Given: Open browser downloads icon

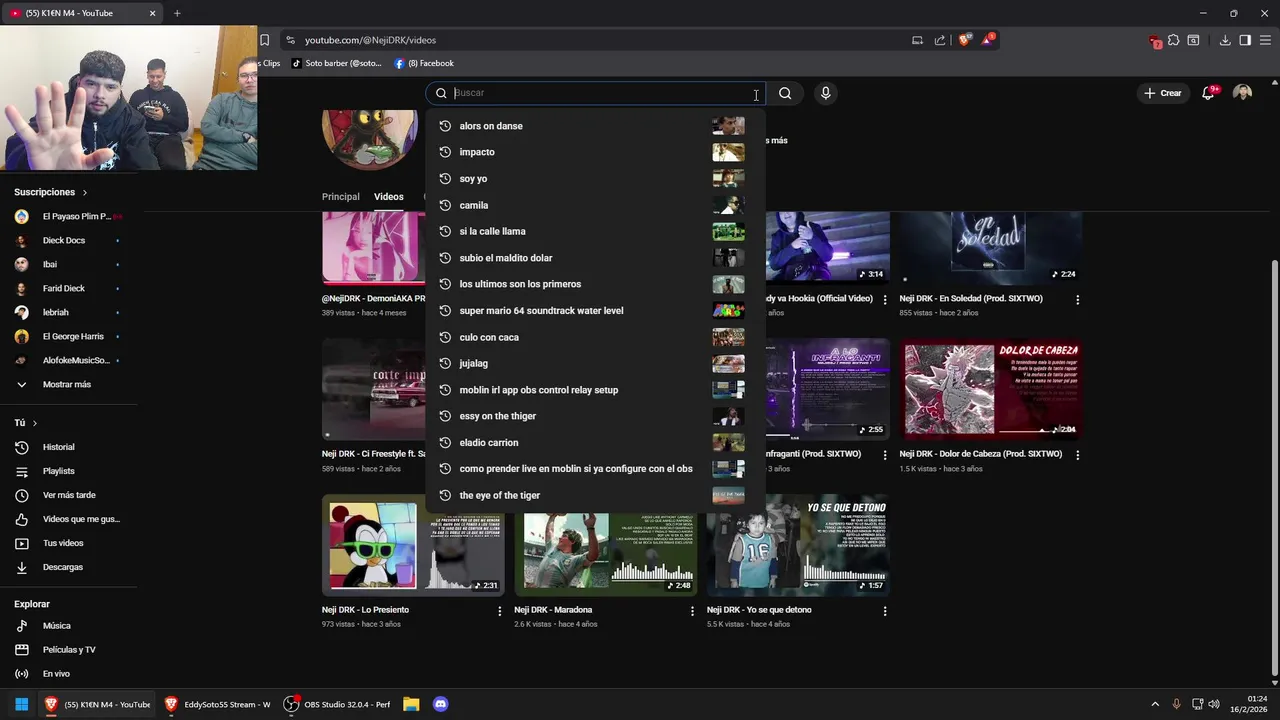Looking at the screenshot, I should 1225,40.
